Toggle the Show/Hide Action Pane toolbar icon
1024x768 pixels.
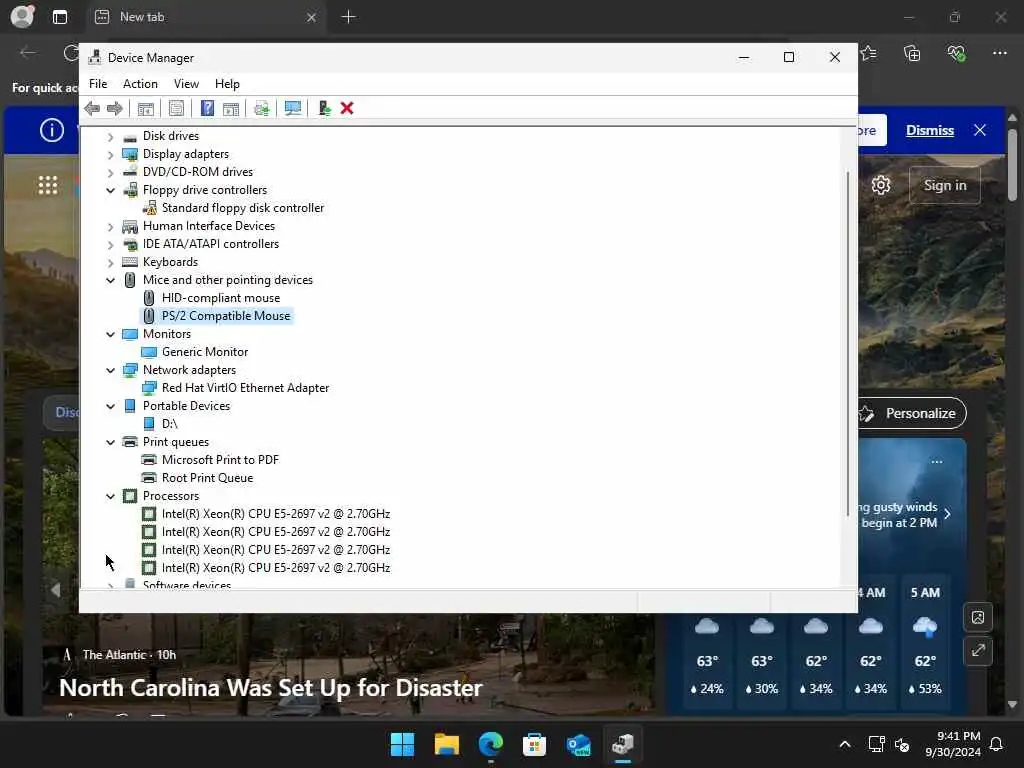click(231, 108)
